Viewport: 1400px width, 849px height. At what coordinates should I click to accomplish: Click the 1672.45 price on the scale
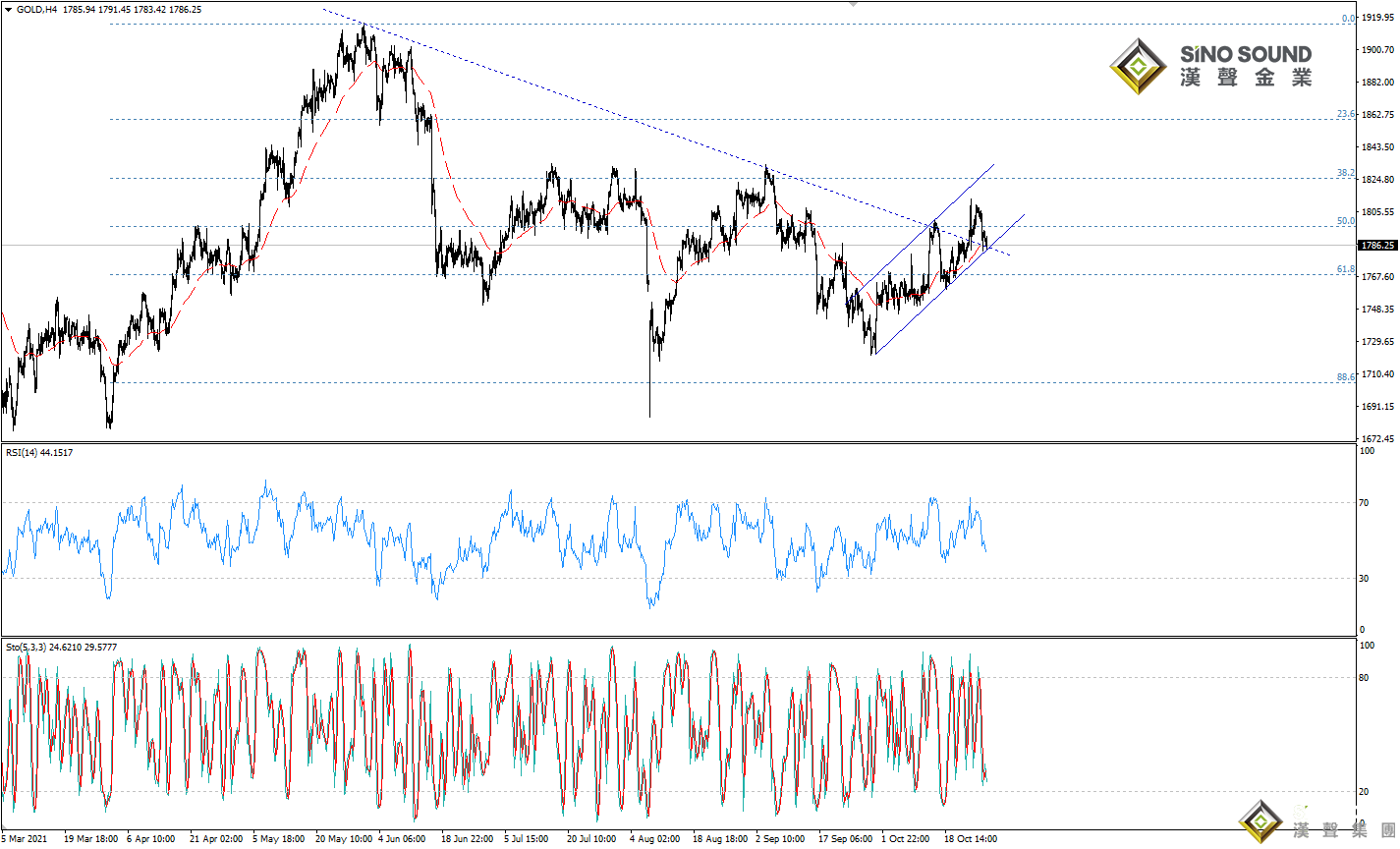click(x=1376, y=438)
